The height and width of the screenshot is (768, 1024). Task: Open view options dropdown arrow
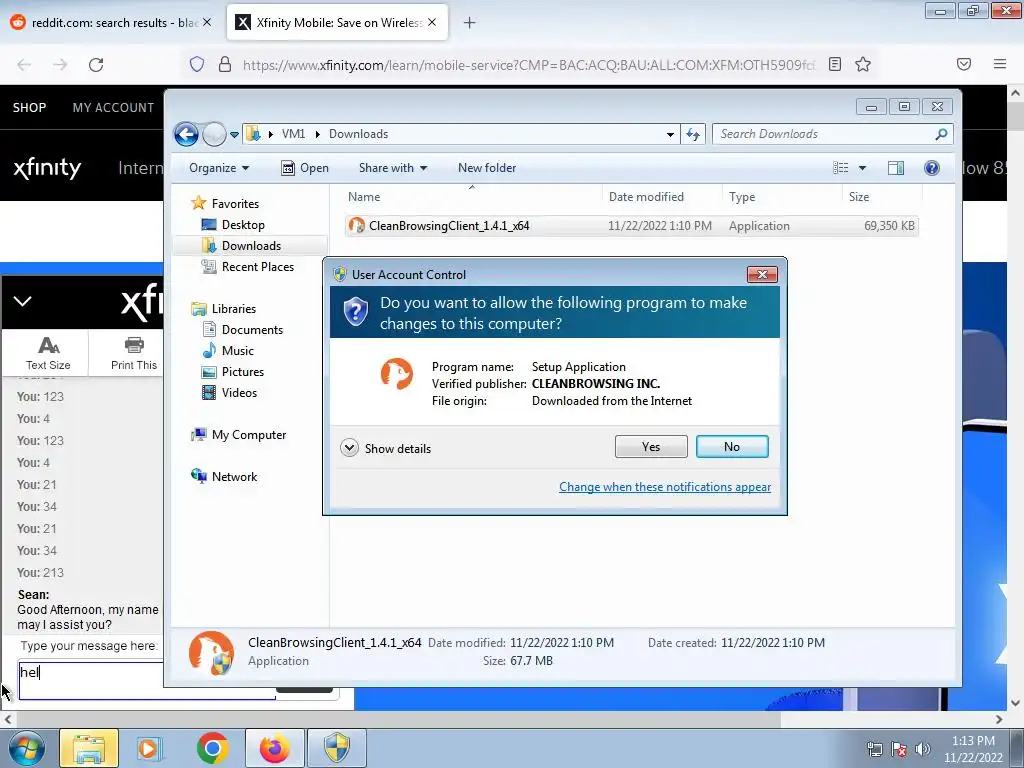coord(862,168)
